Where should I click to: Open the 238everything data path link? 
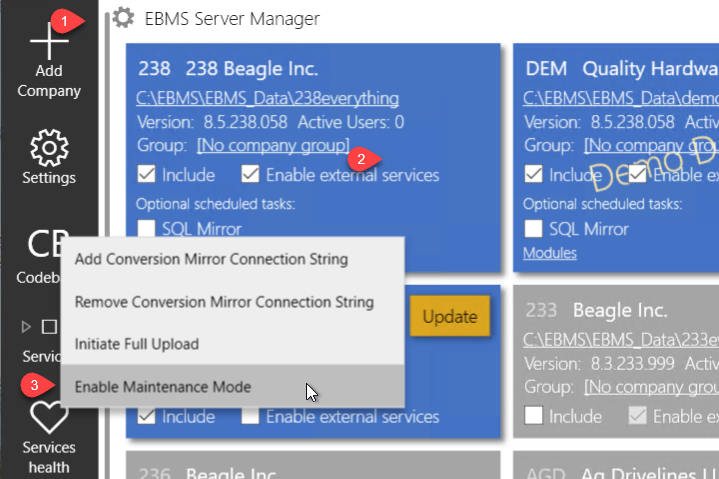[268, 98]
